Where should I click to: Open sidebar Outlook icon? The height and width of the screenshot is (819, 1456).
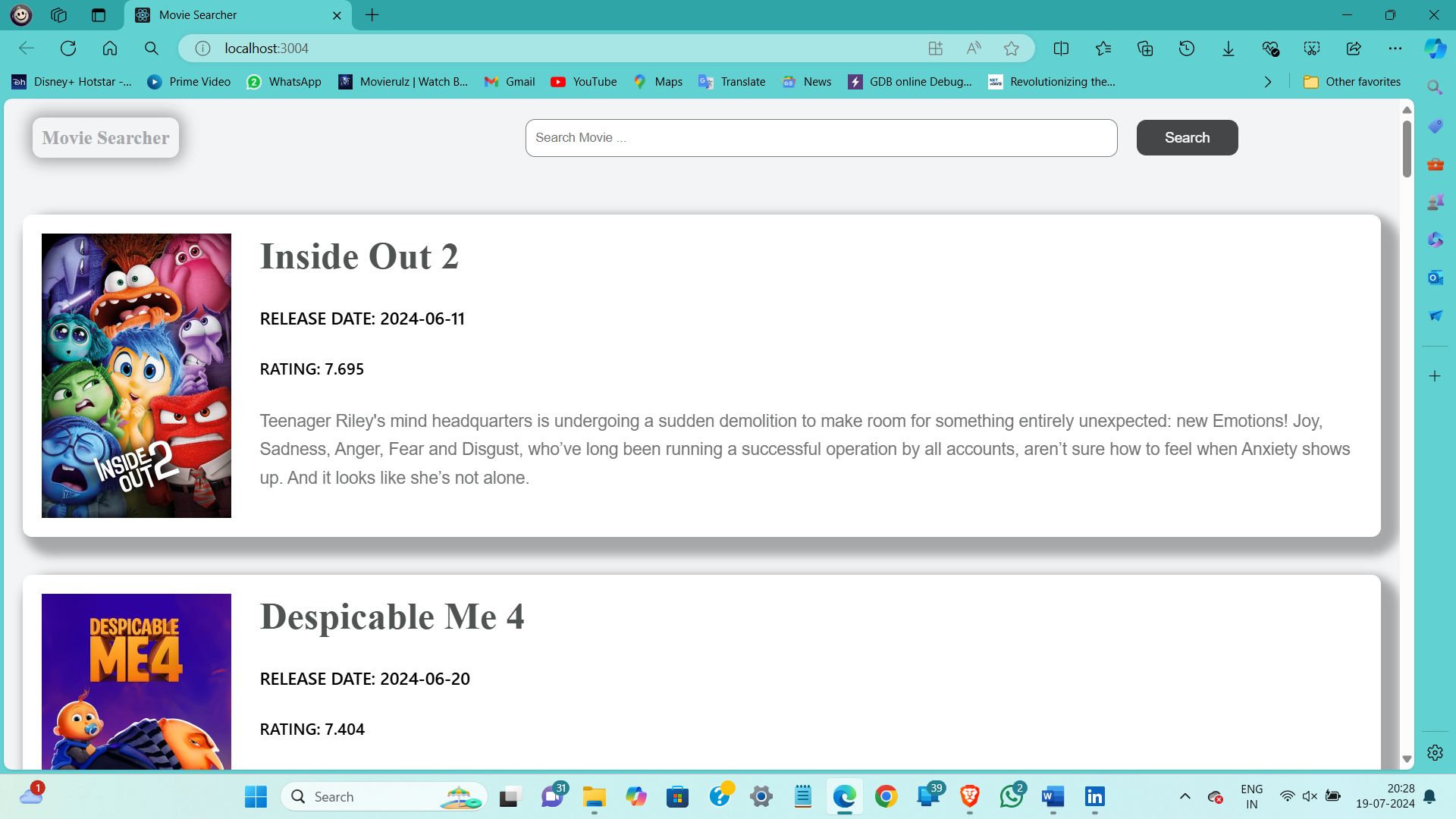coord(1435,278)
